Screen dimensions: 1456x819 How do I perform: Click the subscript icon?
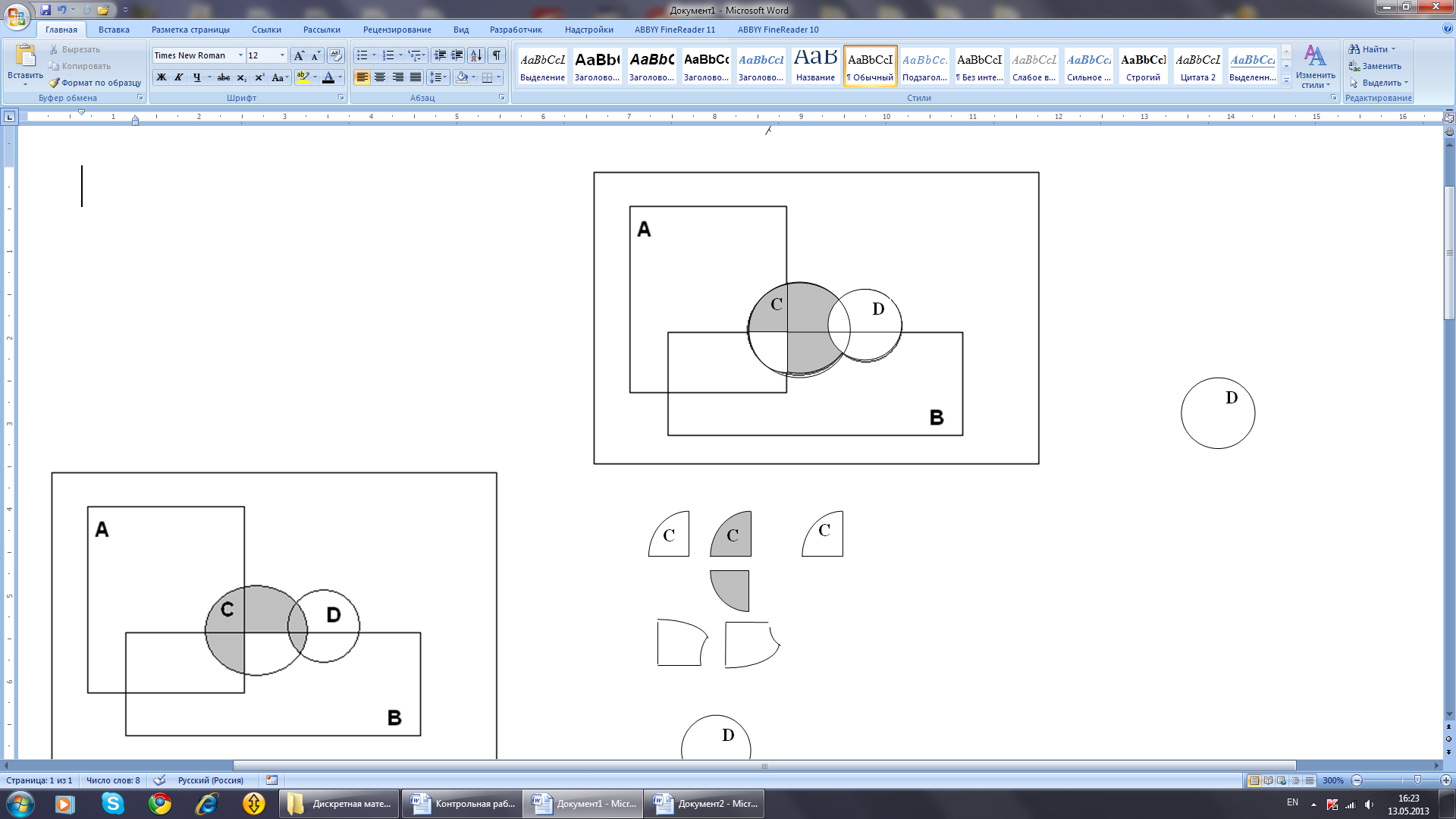click(x=241, y=77)
